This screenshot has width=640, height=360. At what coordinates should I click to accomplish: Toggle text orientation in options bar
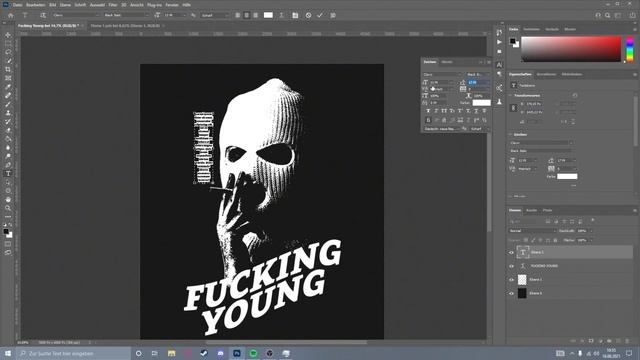tap(43, 15)
